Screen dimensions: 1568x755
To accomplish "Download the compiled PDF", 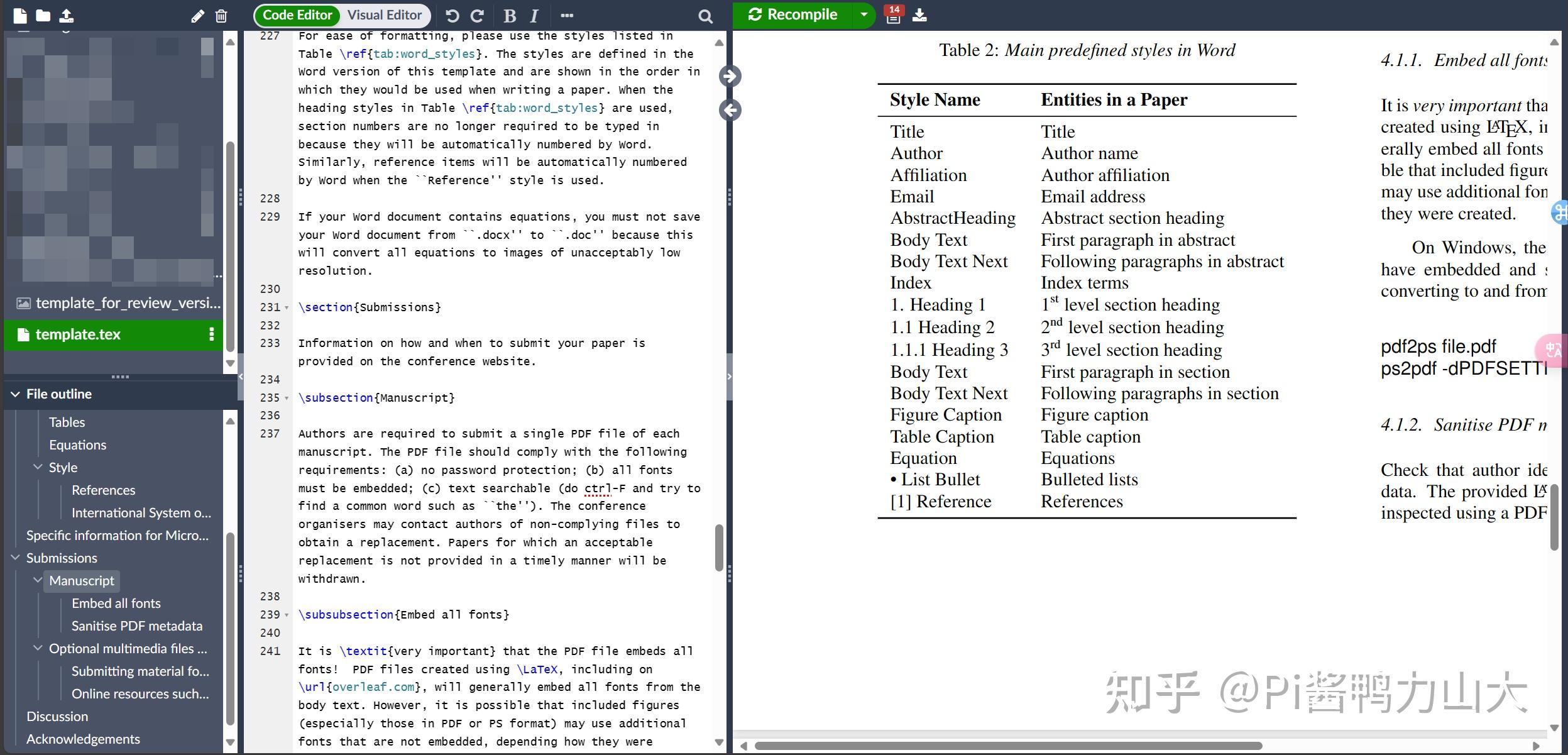I will coord(919,15).
